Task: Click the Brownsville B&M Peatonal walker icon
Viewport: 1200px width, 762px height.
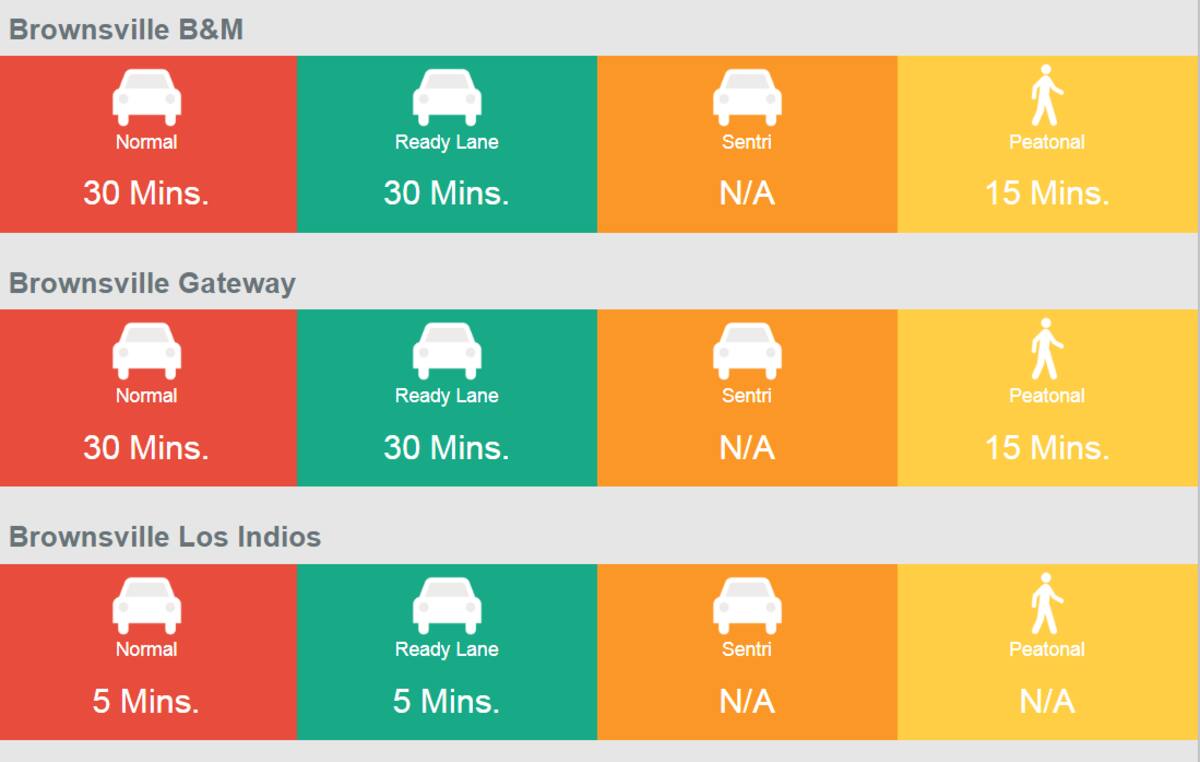Action: tap(1046, 96)
